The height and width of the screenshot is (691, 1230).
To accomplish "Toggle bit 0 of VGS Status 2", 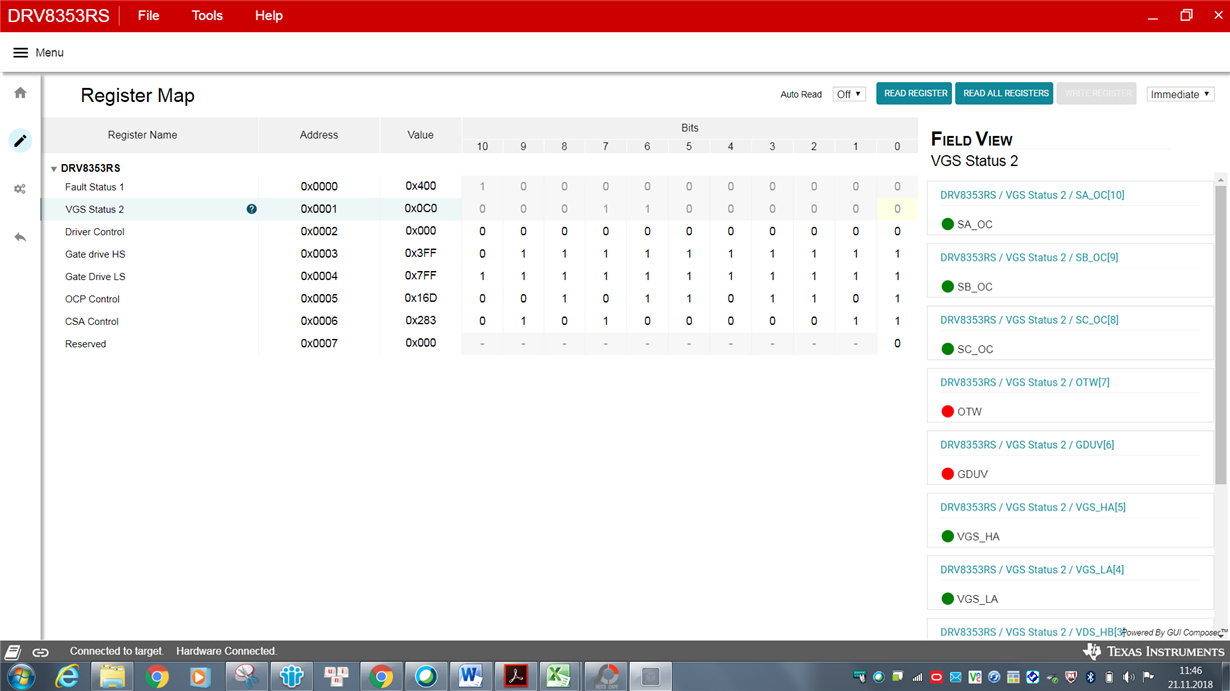I will pos(897,209).
